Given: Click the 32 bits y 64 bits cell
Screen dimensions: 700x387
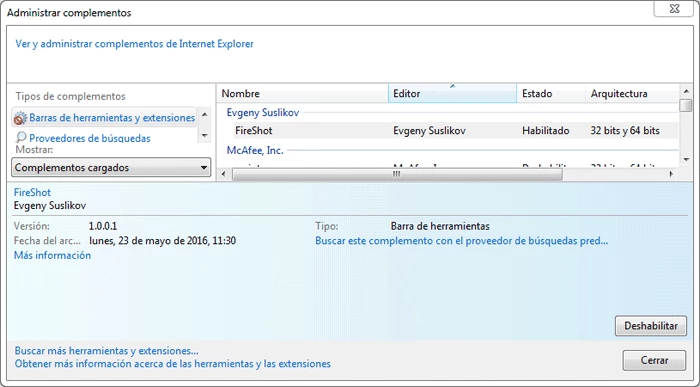Looking at the screenshot, I should 625,131.
